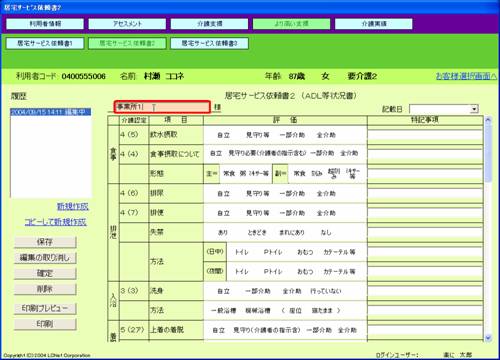Select トイレ for (日中) 方法
The image size is (500, 360).
(241, 252)
